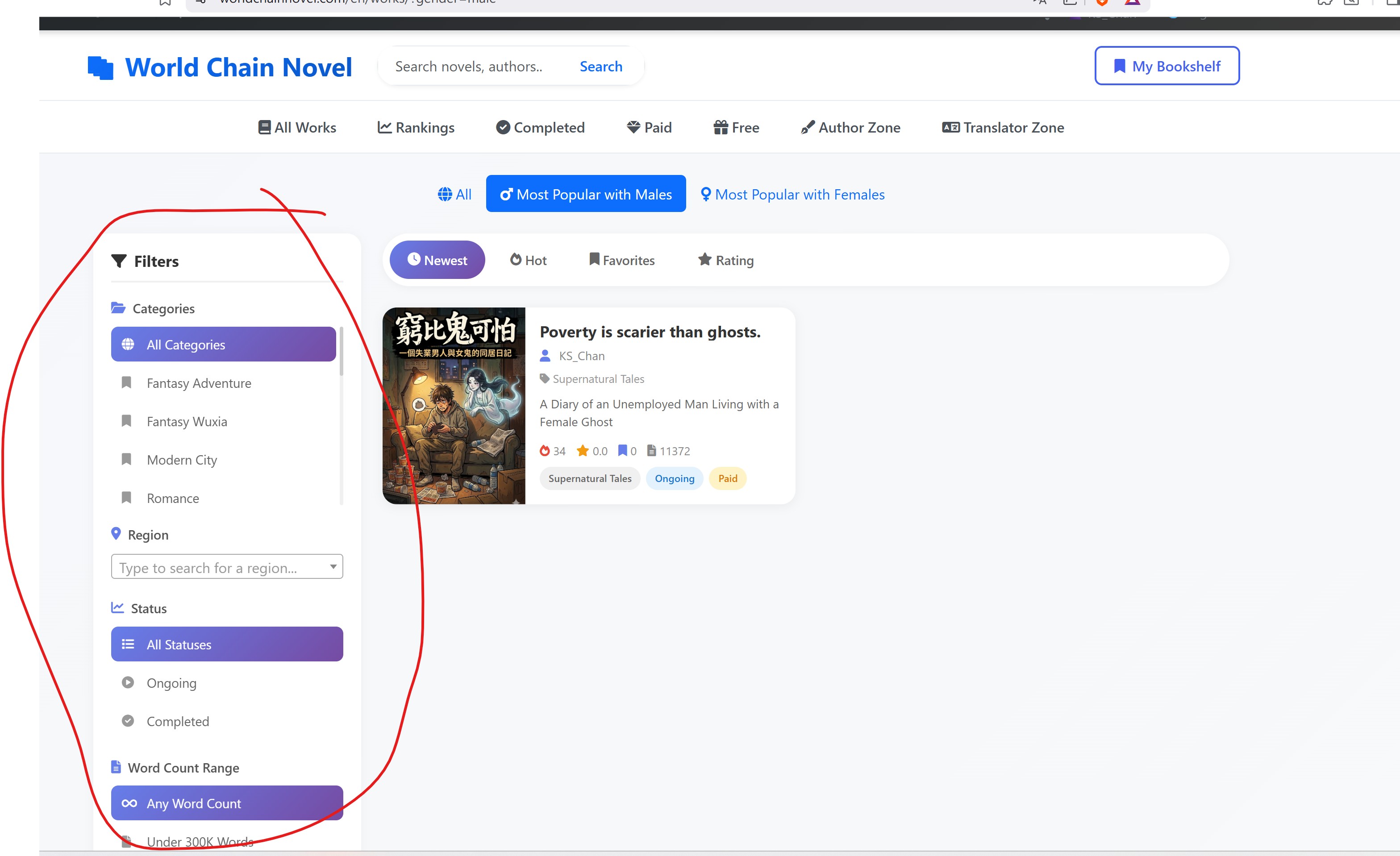Click the flame icon on the Hot sort
Screen dimensions: 1400x856
515,260
